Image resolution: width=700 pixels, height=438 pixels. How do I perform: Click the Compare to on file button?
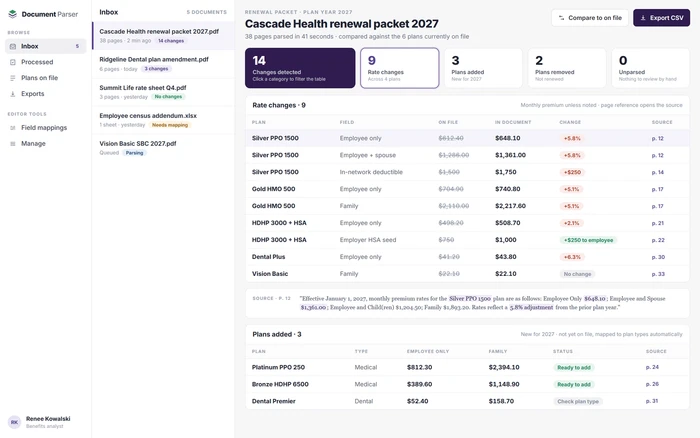(x=590, y=18)
